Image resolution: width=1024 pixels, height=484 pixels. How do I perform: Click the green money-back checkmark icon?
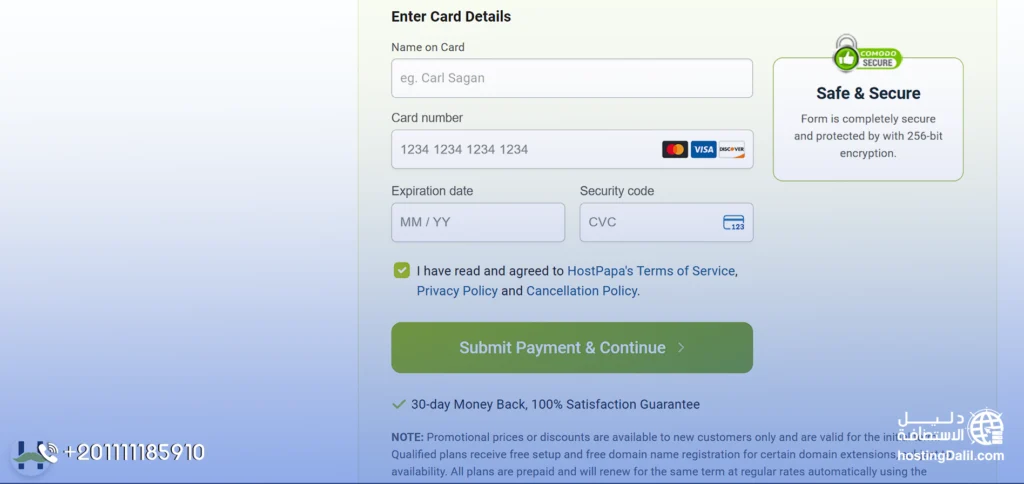pos(398,404)
